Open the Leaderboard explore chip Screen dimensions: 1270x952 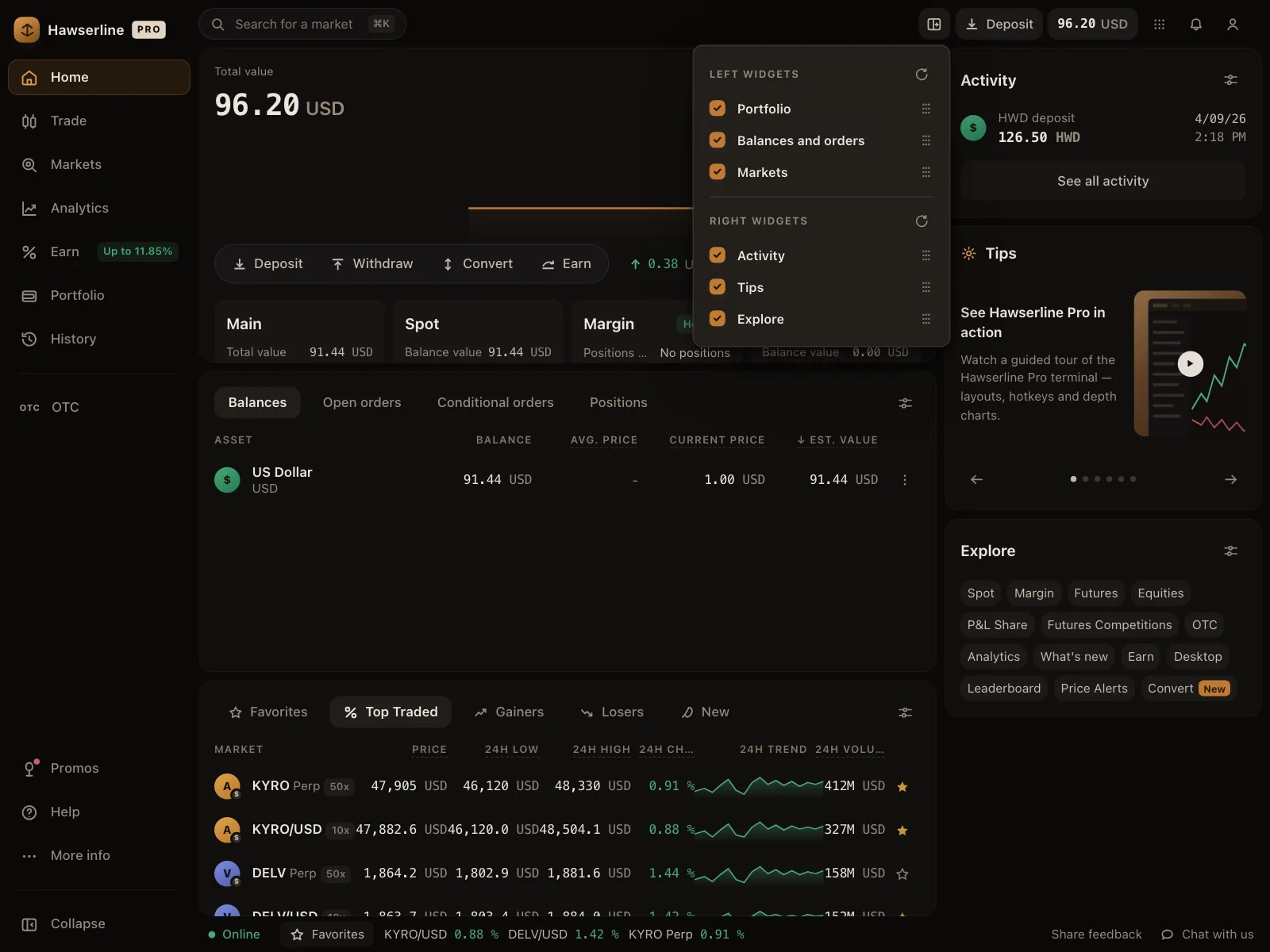pyautogui.click(x=1003, y=689)
